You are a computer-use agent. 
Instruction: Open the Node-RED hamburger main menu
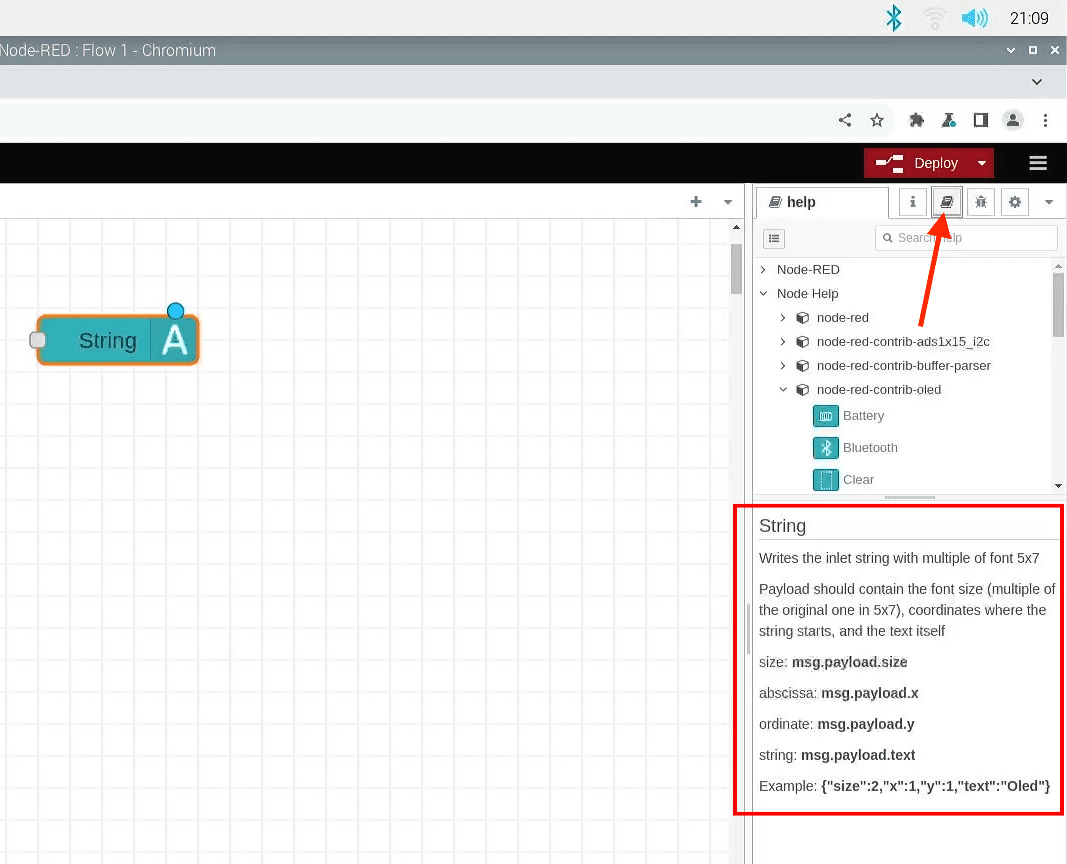pyautogui.click(x=1038, y=163)
